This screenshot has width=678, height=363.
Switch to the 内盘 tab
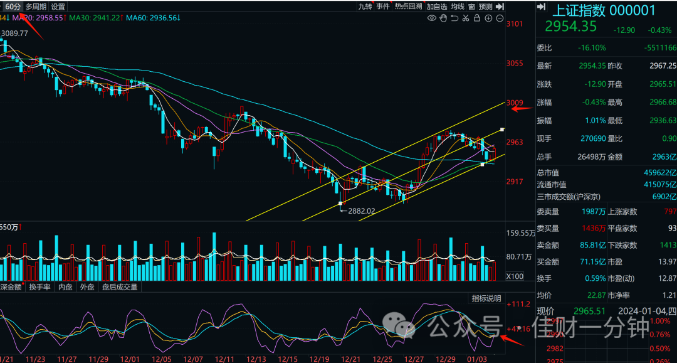point(65,286)
